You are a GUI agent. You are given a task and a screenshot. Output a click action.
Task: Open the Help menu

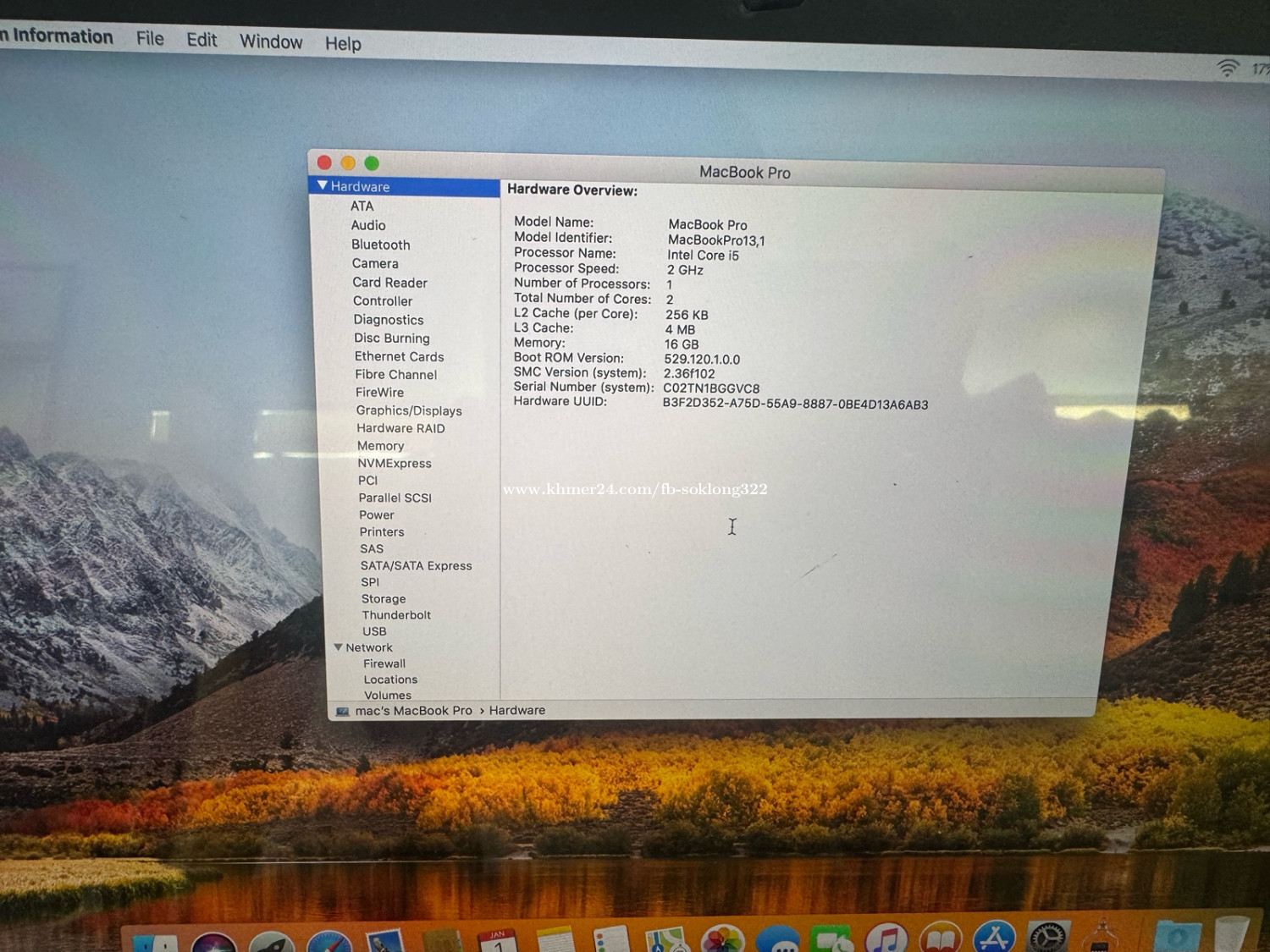coord(343,43)
